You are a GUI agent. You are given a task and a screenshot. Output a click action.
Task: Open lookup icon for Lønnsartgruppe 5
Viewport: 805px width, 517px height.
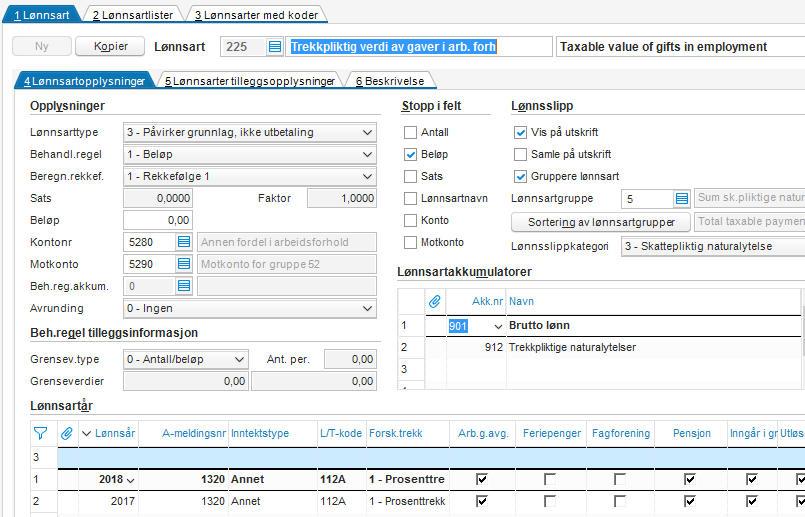tap(682, 199)
